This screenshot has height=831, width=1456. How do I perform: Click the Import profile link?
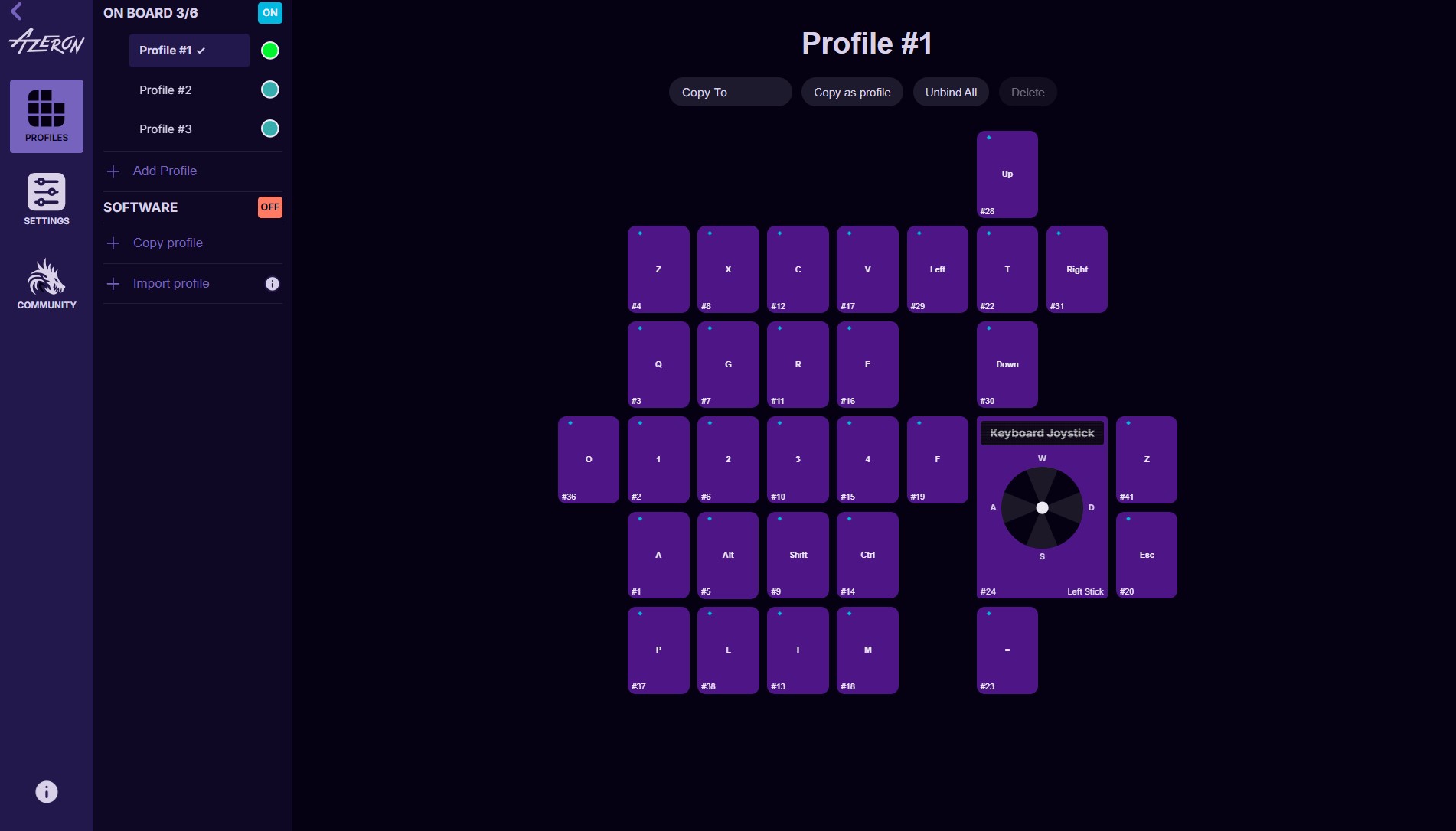(x=171, y=284)
